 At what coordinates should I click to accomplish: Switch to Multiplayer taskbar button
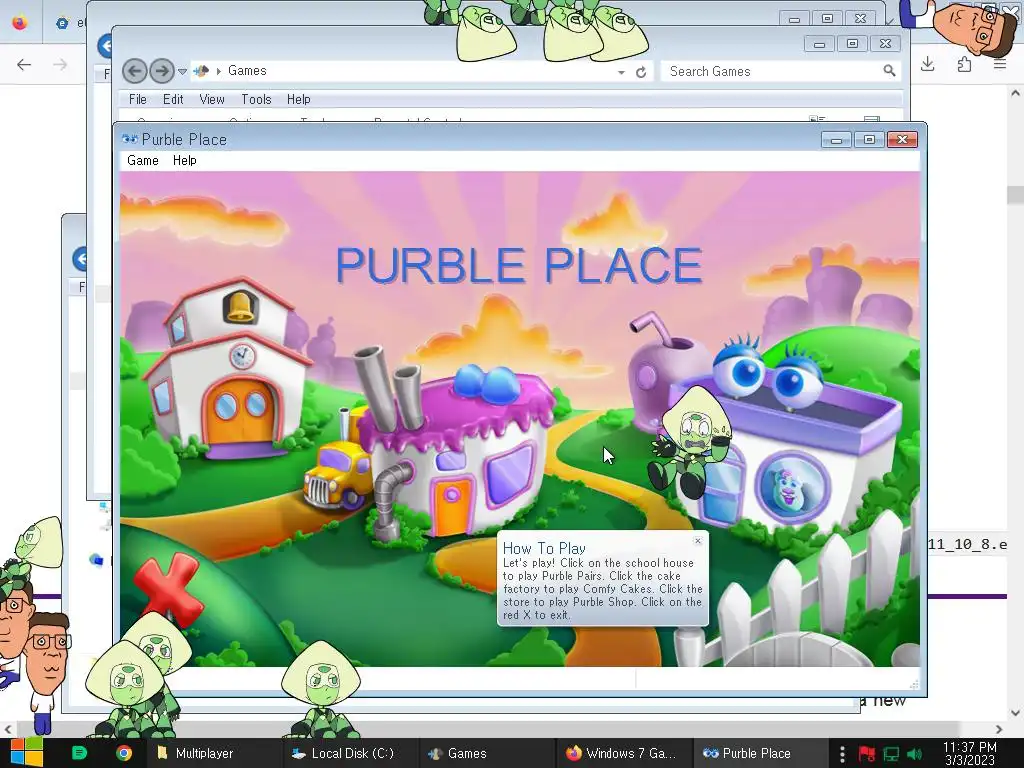coord(212,753)
